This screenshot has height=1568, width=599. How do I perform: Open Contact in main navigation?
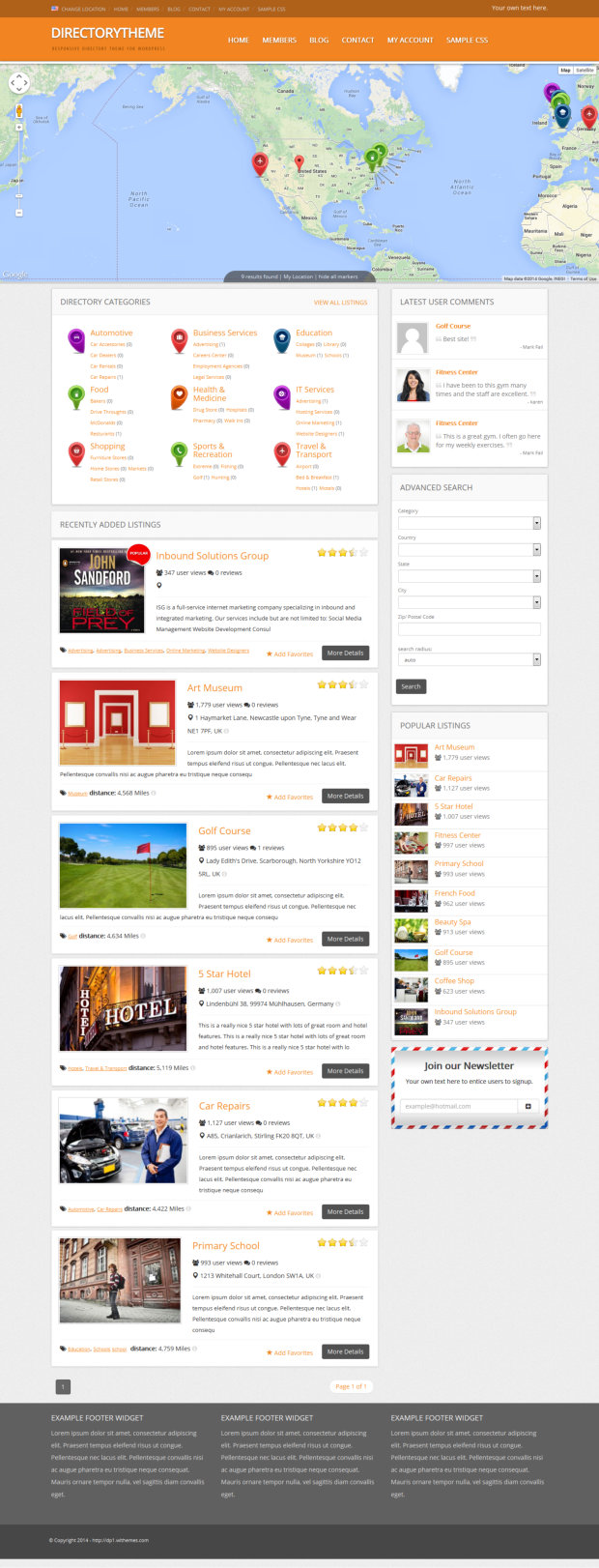click(x=357, y=40)
